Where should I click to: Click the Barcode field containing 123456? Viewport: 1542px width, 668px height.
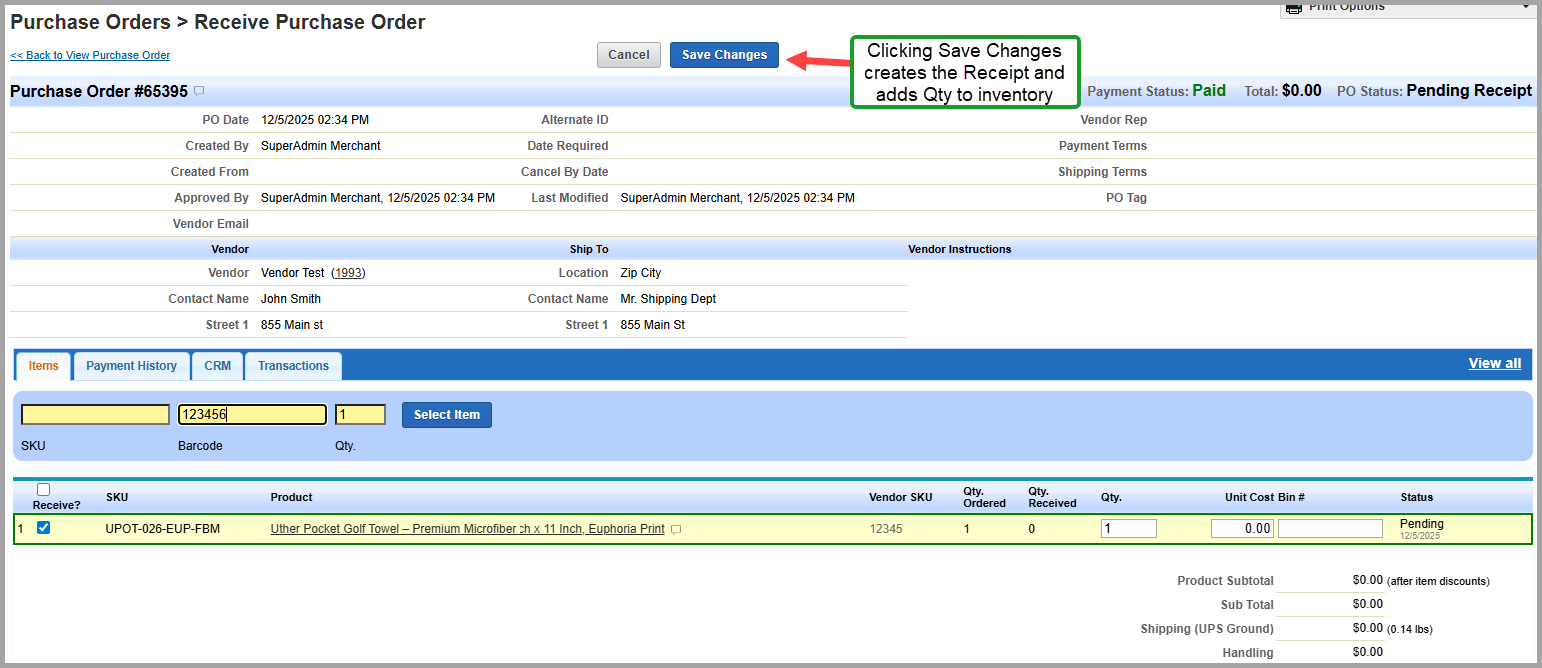(x=252, y=415)
